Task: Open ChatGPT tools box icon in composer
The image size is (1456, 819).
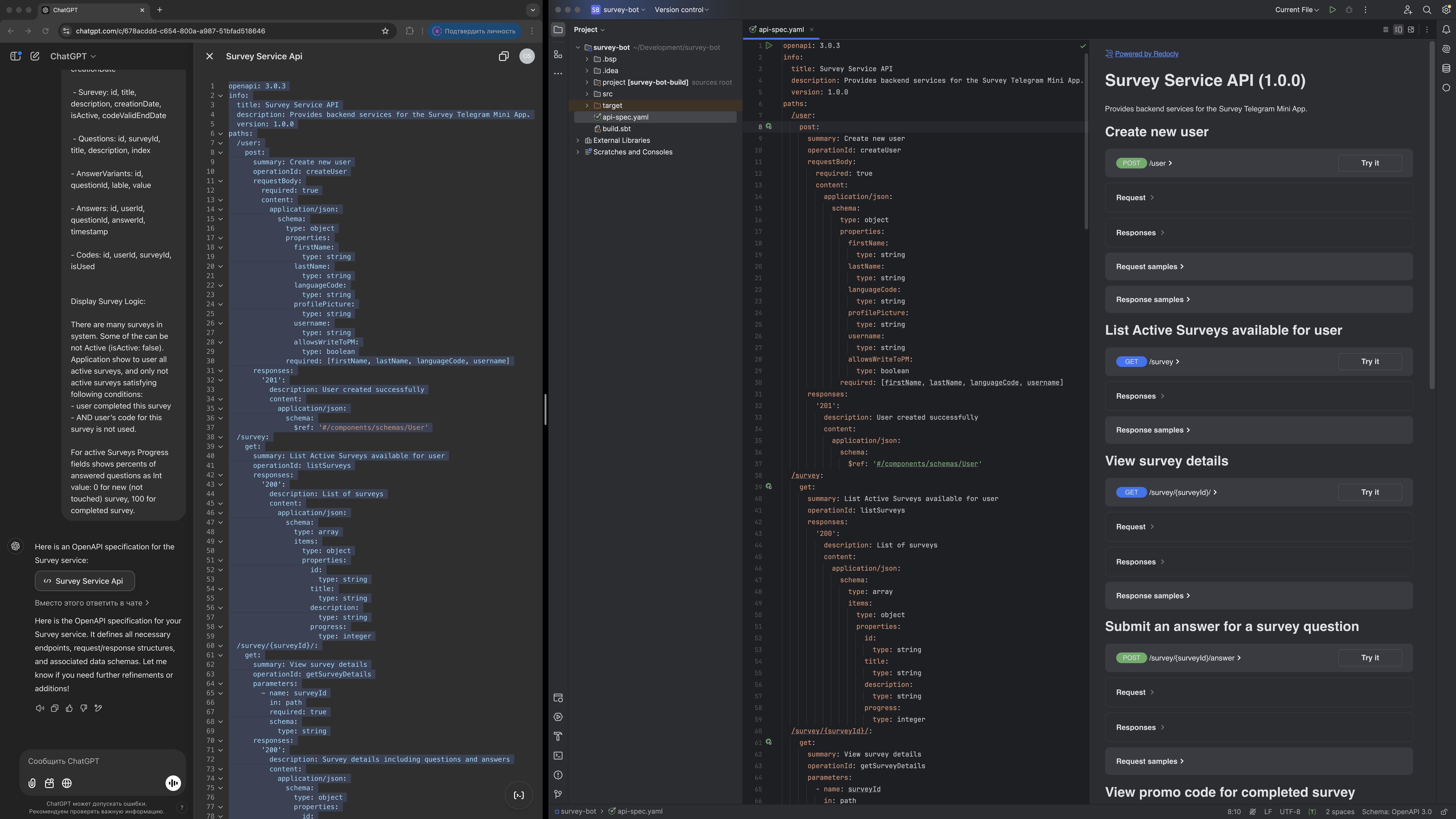Action: coord(50,783)
